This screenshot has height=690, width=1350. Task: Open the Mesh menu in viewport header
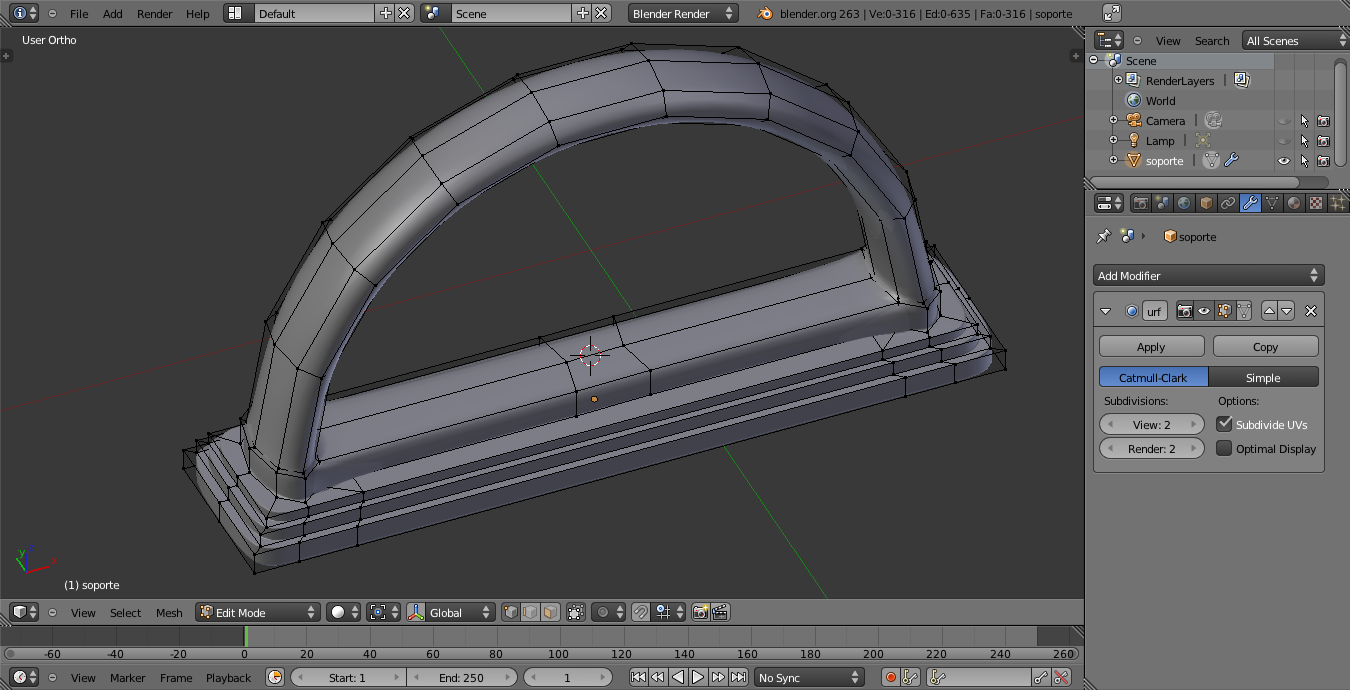(169, 613)
